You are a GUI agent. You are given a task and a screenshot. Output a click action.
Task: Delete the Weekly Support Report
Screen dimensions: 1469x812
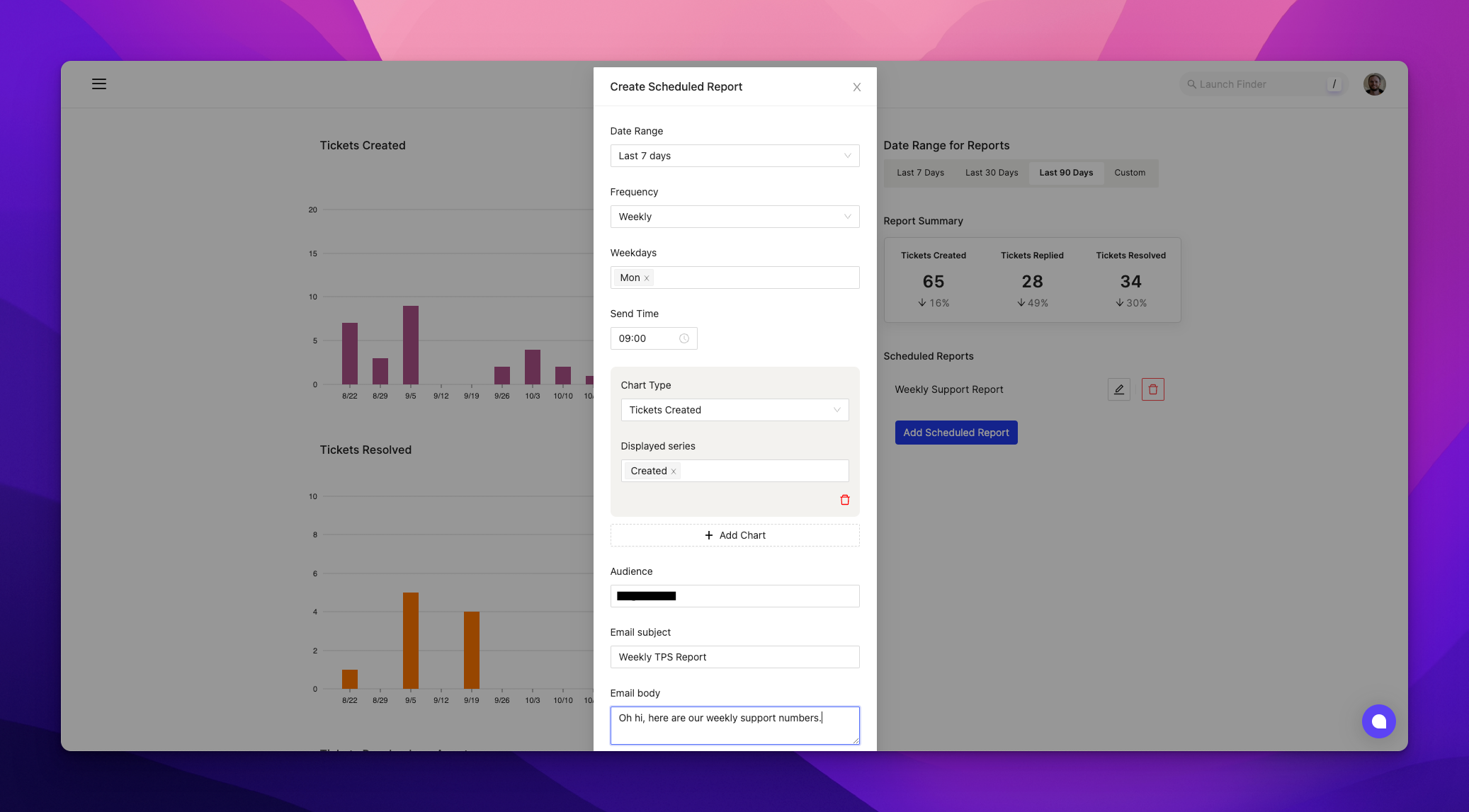[1153, 389]
